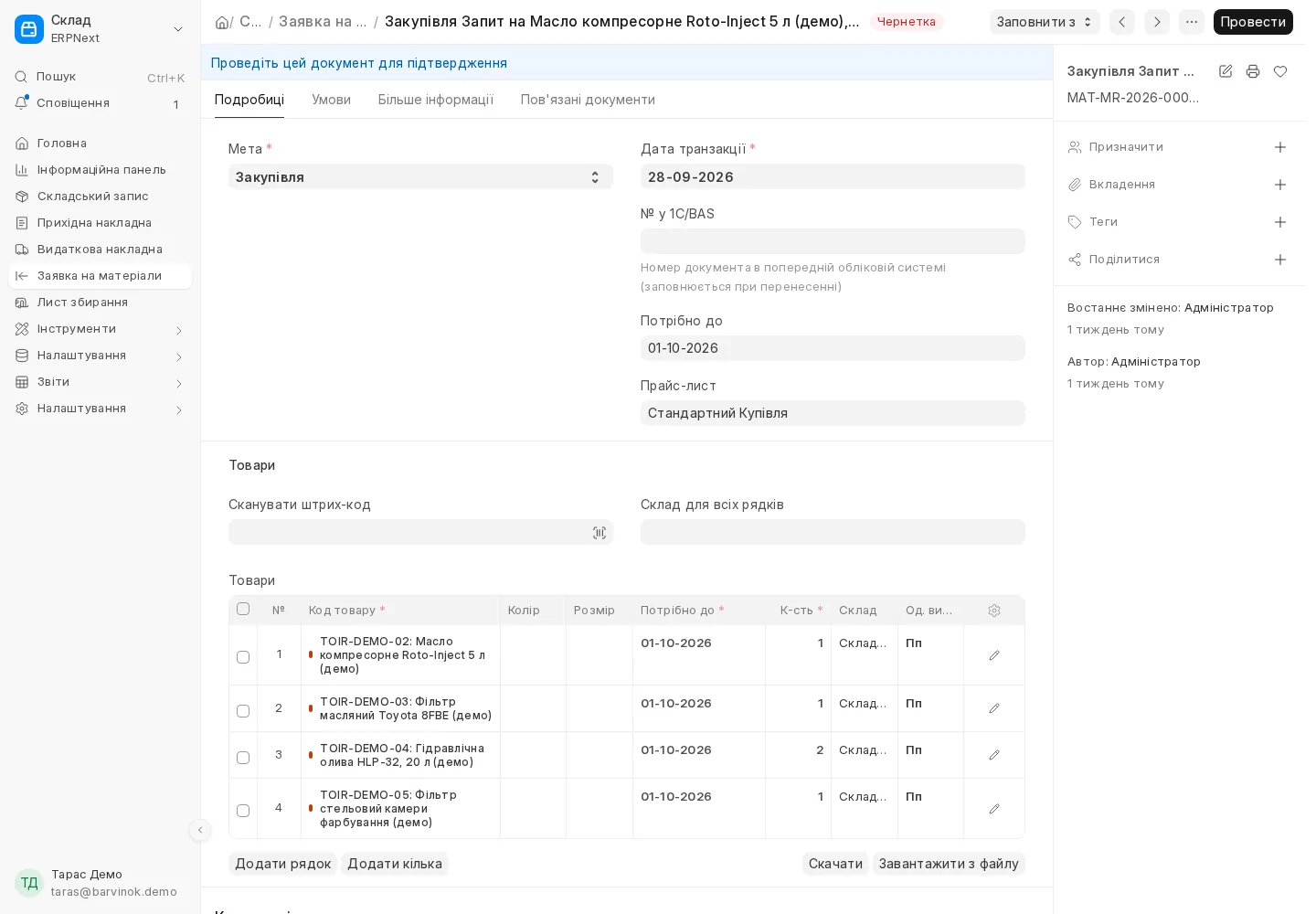Open the three-dots more menu

[x=1192, y=22]
